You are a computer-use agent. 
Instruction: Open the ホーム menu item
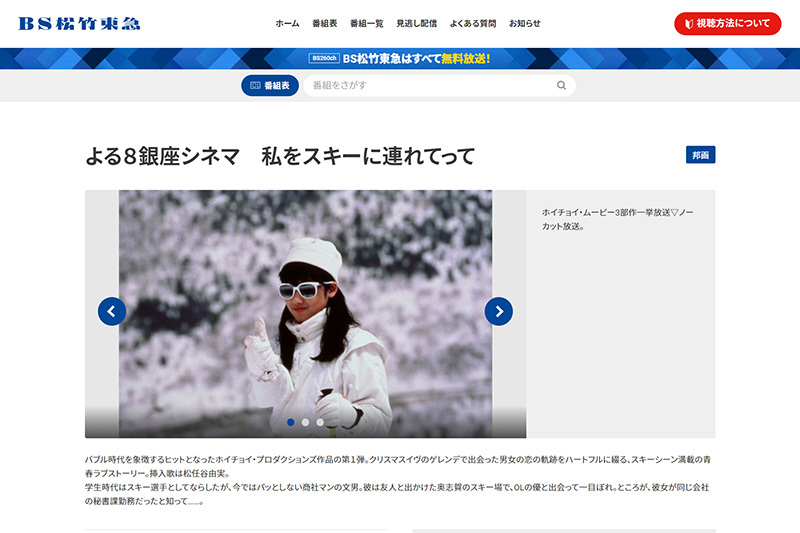[287, 23]
